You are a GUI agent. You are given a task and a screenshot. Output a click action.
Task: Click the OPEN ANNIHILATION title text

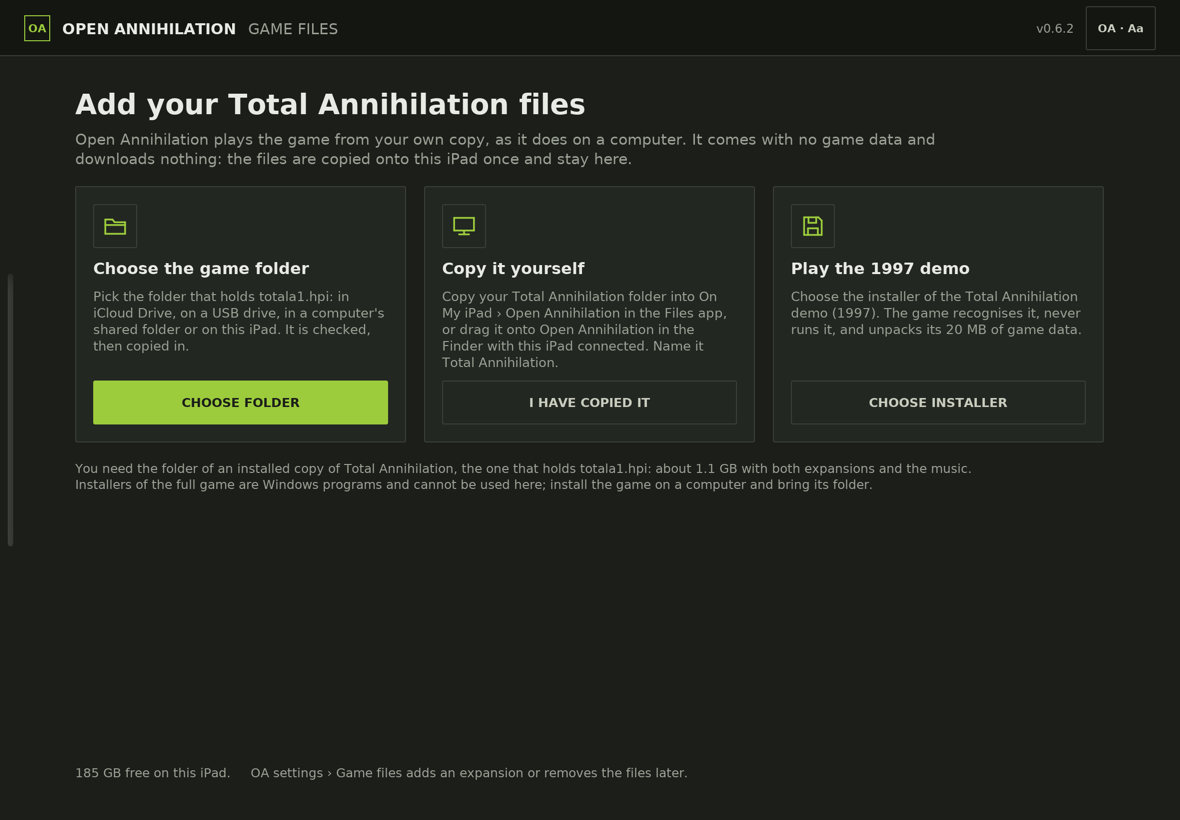(x=149, y=29)
